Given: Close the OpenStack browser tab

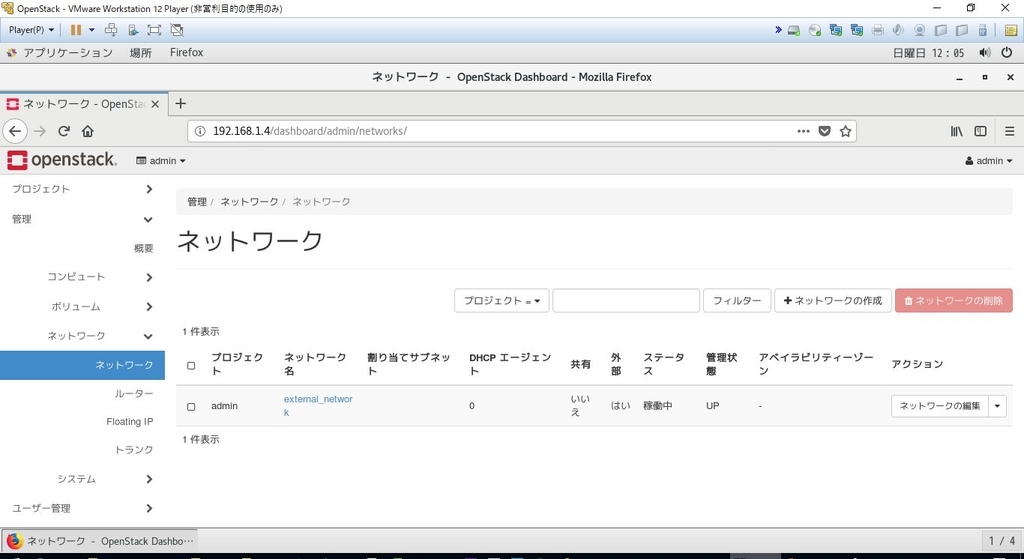Looking at the screenshot, I should (155, 104).
